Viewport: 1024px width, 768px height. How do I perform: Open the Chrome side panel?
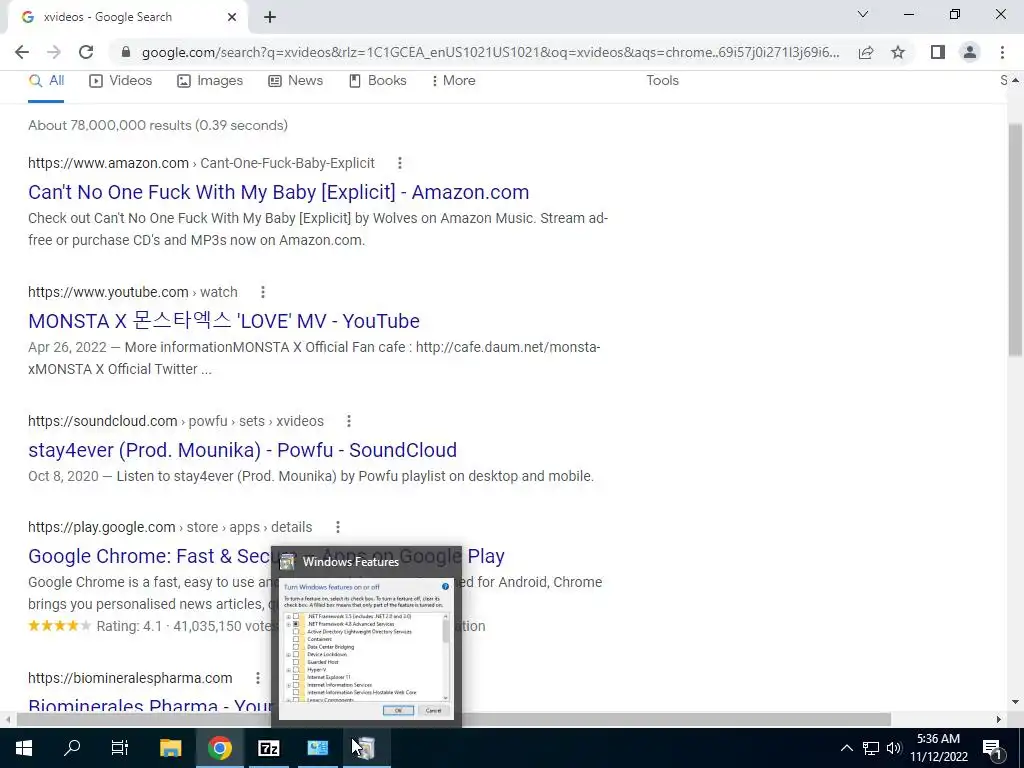(x=938, y=52)
